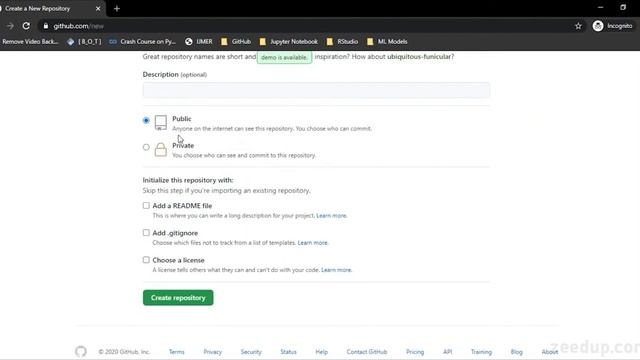The image size is (640, 360).
Task: Select the Public radio button
Action: point(146,120)
